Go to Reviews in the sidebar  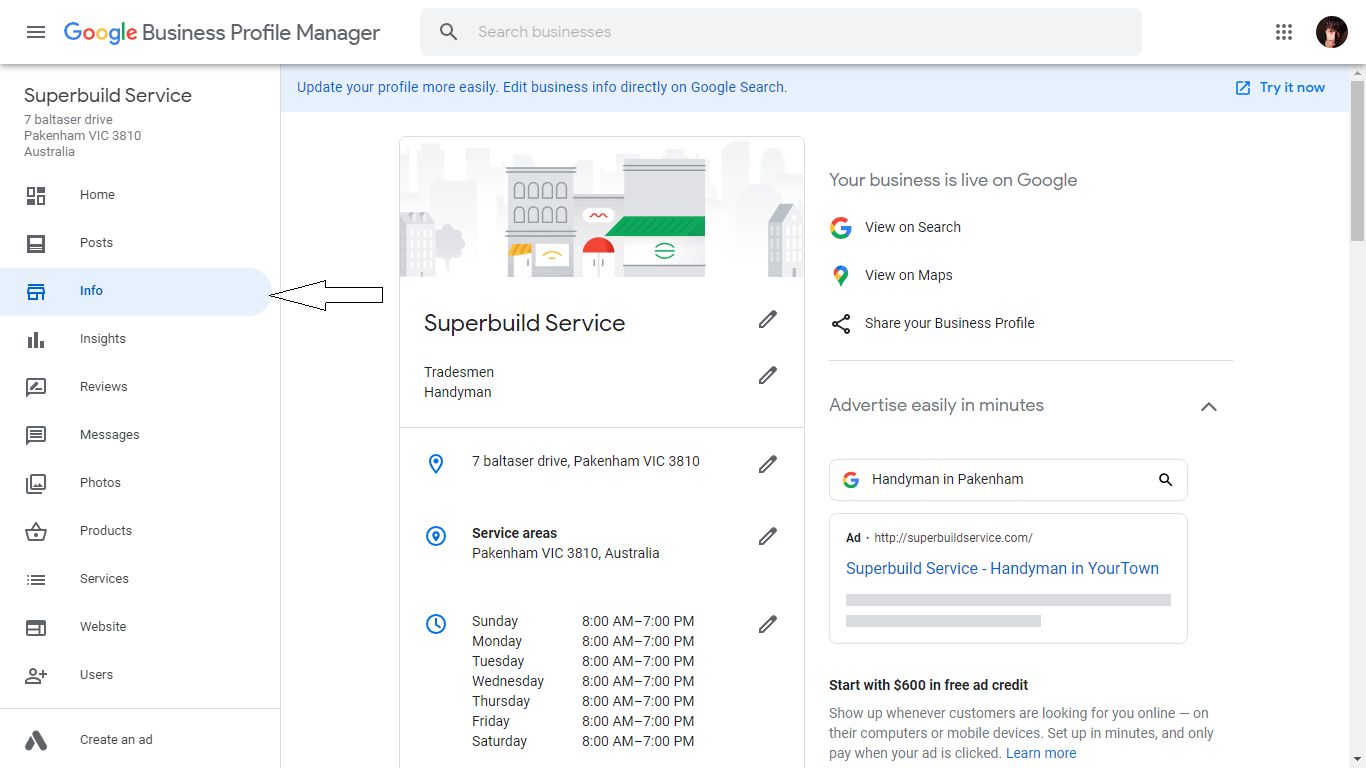[104, 387]
